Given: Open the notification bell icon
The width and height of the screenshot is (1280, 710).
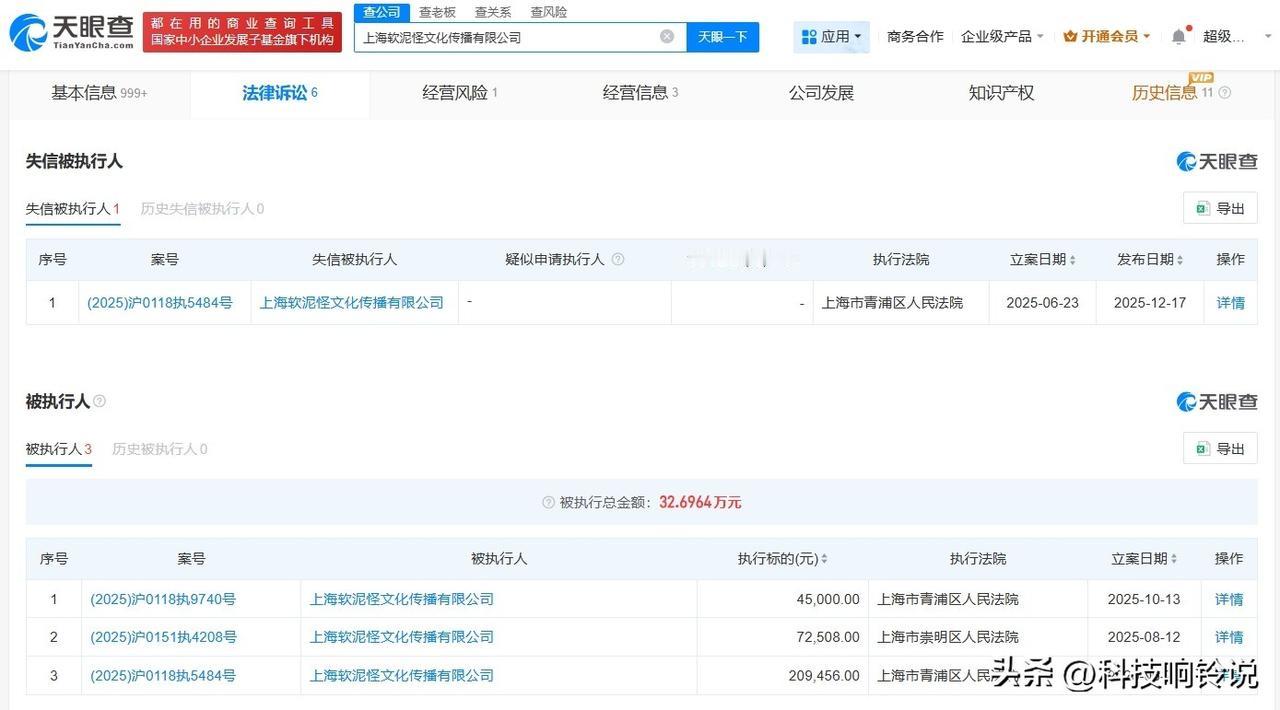Looking at the screenshot, I should click(x=1179, y=36).
